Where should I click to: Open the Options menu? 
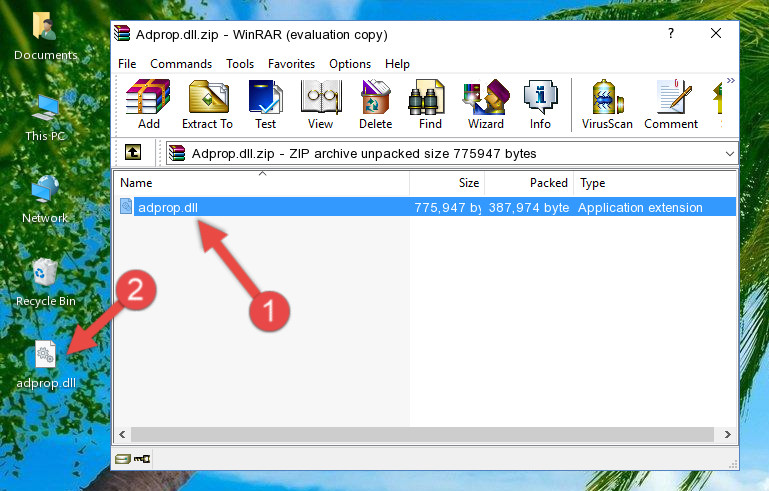350,64
